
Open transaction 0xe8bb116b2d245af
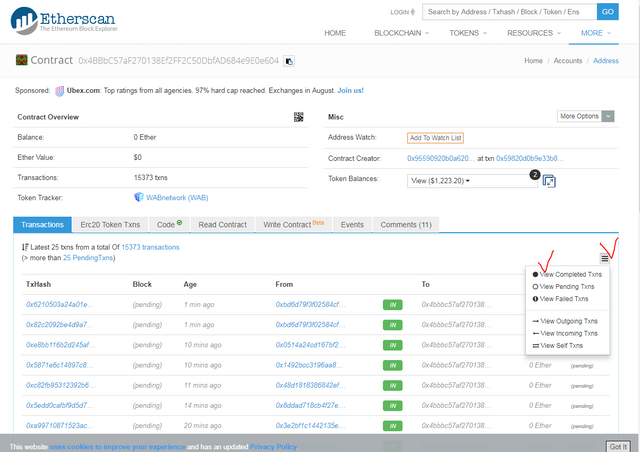coord(61,345)
